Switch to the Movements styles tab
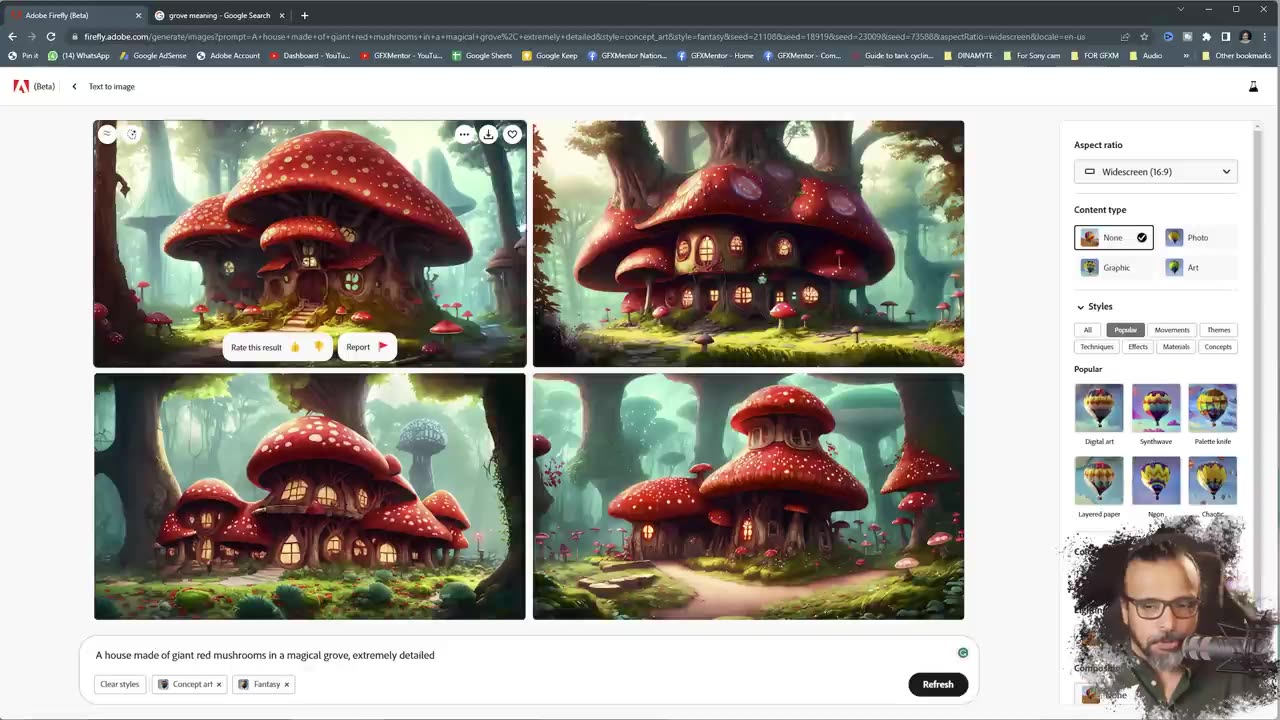This screenshot has width=1280, height=720. click(x=1172, y=330)
